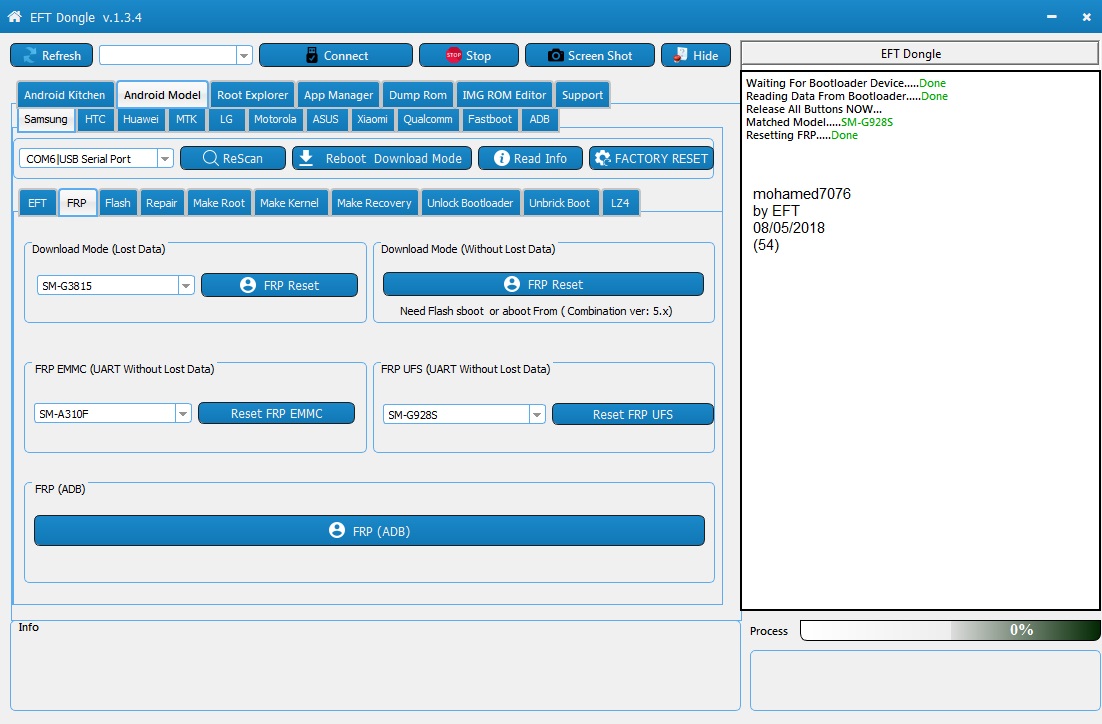
Task: Open the IMG ROM Editor tab
Action: (x=504, y=95)
